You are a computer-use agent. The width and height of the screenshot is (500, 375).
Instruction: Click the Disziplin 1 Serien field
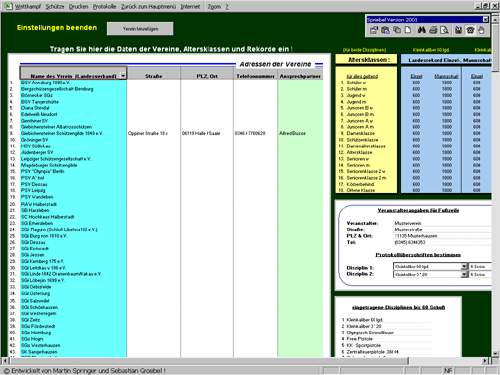click(480, 266)
